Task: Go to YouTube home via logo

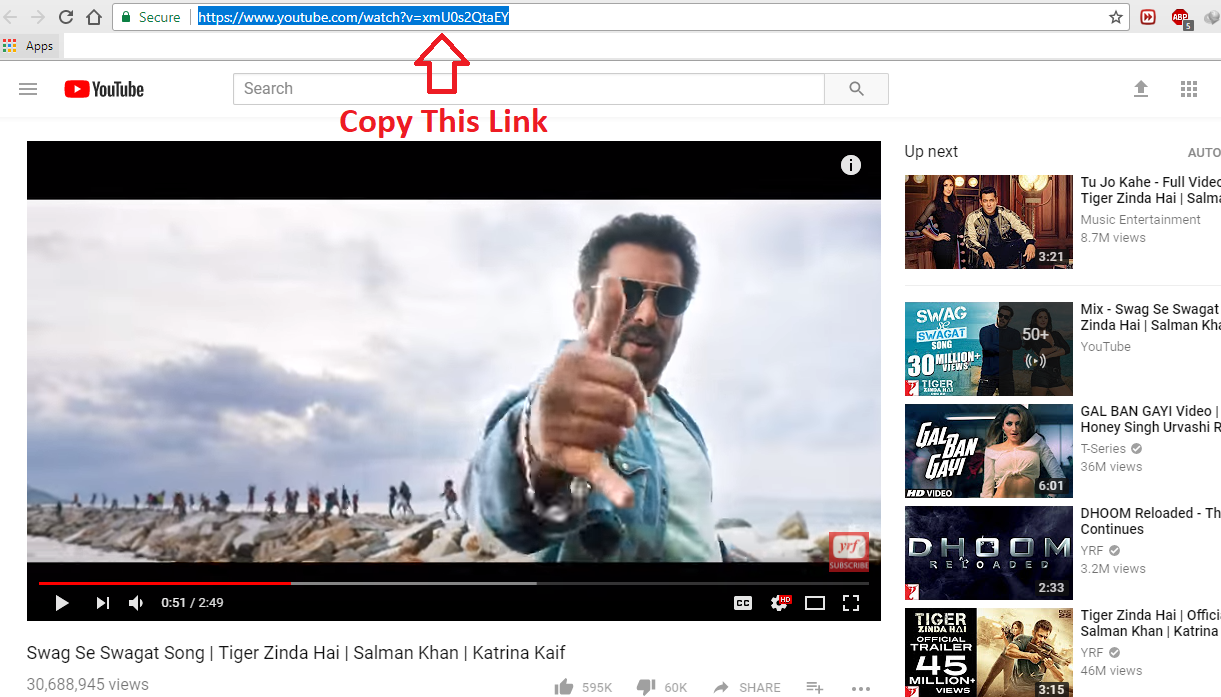Action: point(104,89)
